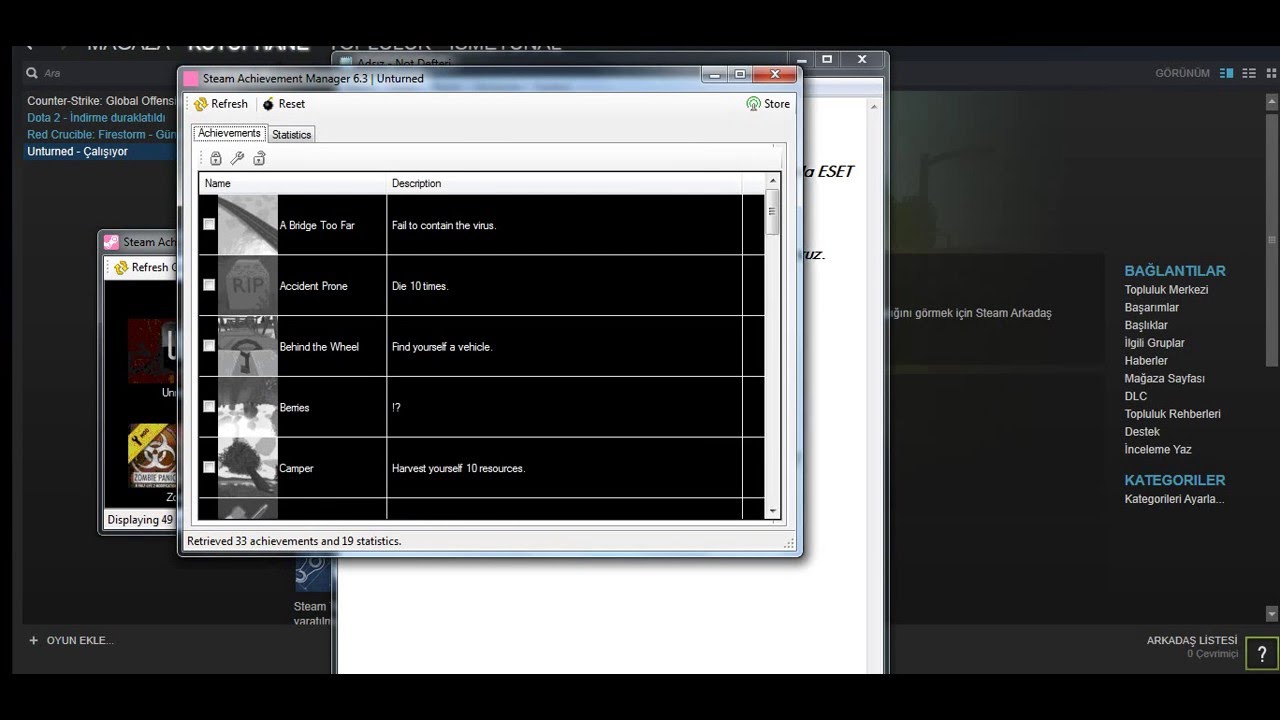Open Kategorileri Ayarla link
Screen dimensions: 1280x720
tap(1174, 499)
